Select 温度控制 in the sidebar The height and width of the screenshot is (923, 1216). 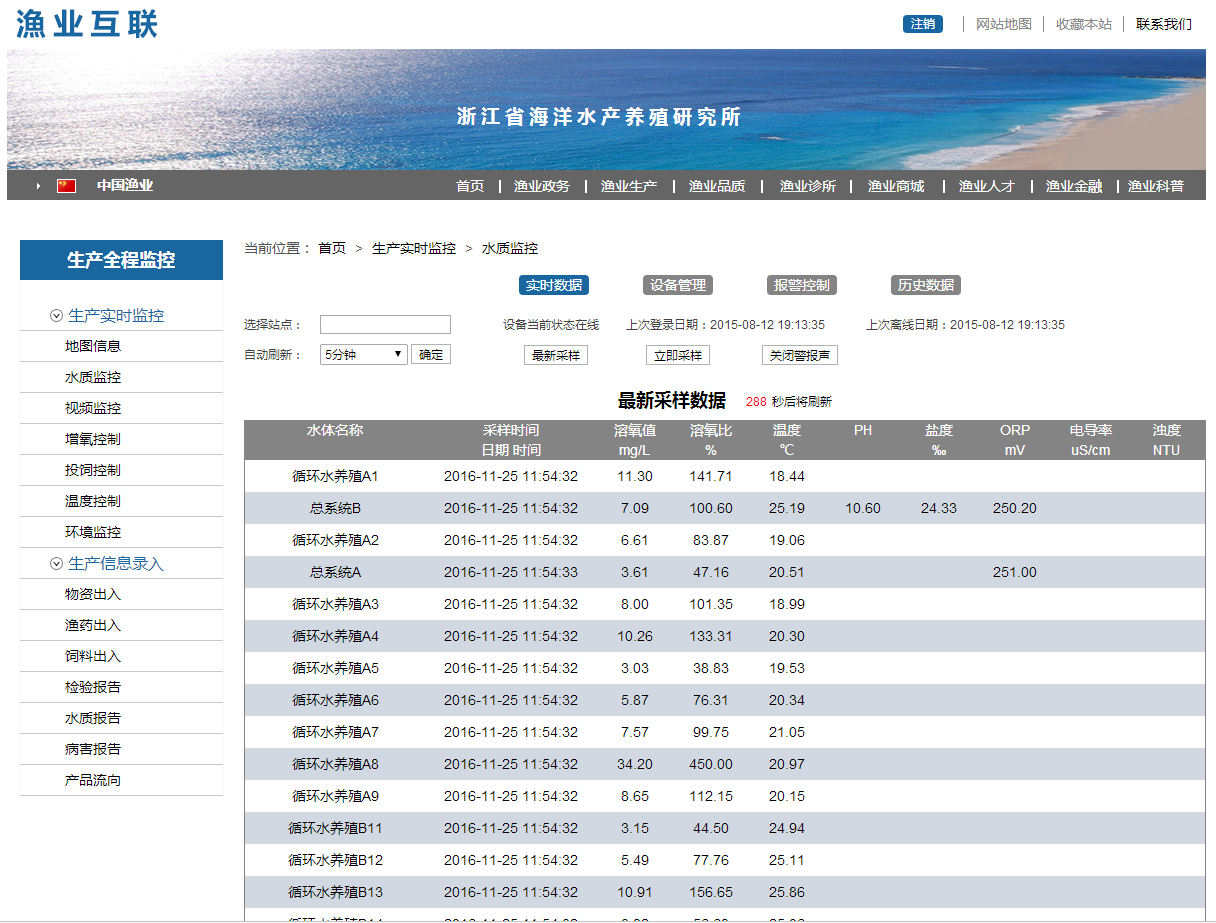click(x=93, y=502)
